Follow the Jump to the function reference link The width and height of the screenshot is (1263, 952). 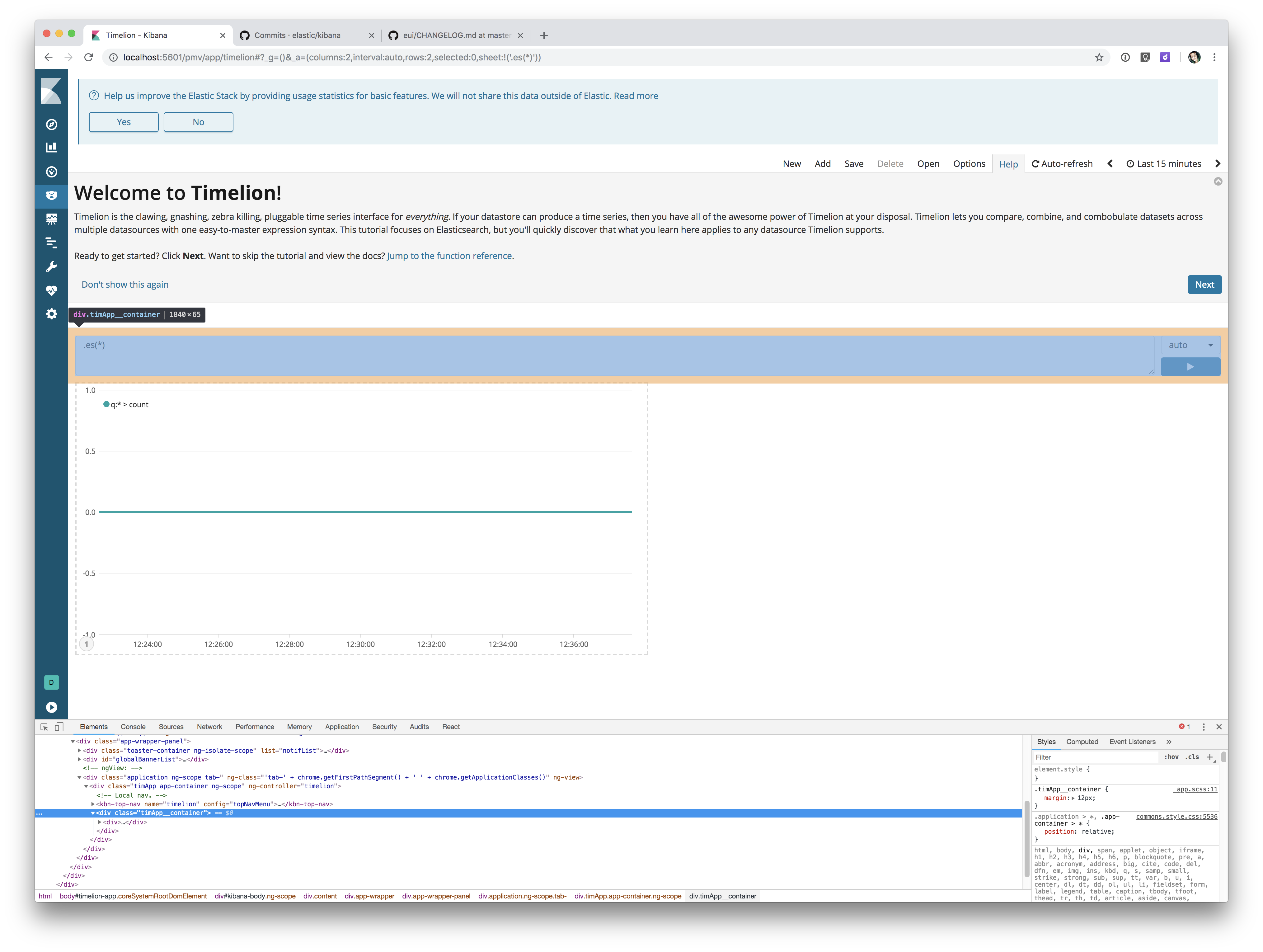point(449,255)
